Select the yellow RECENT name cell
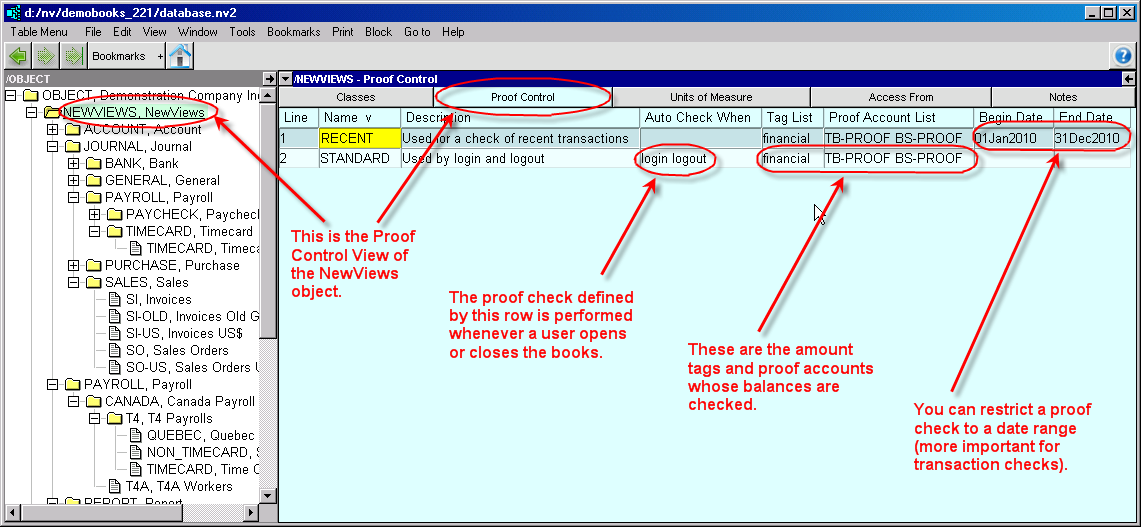Screen dimensions: 1141x527 tap(359, 138)
